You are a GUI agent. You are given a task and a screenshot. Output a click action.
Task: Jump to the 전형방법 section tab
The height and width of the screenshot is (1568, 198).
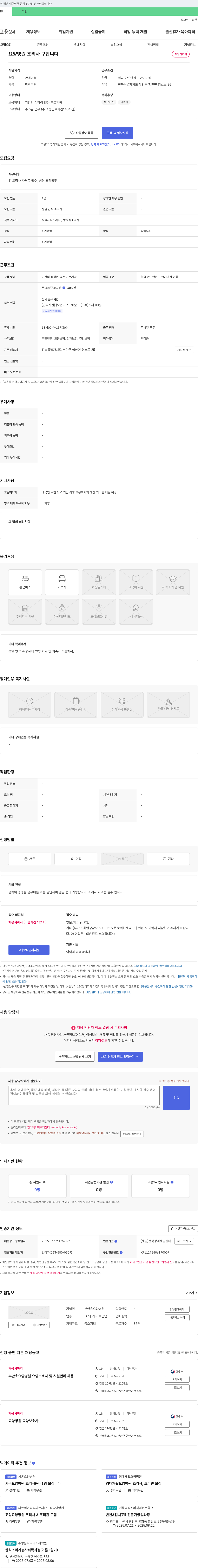pyautogui.click(x=153, y=44)
